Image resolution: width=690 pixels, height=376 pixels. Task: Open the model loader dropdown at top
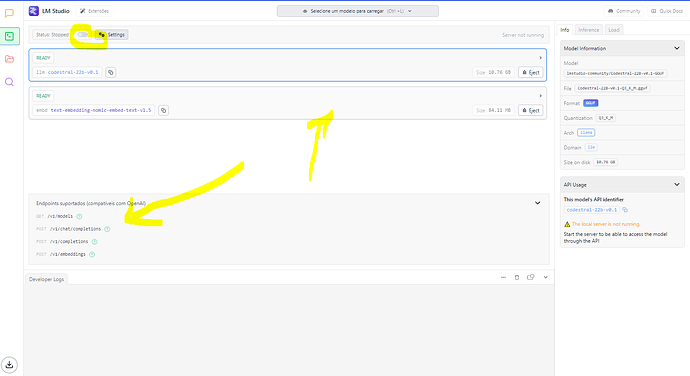[x=357, y=11]
